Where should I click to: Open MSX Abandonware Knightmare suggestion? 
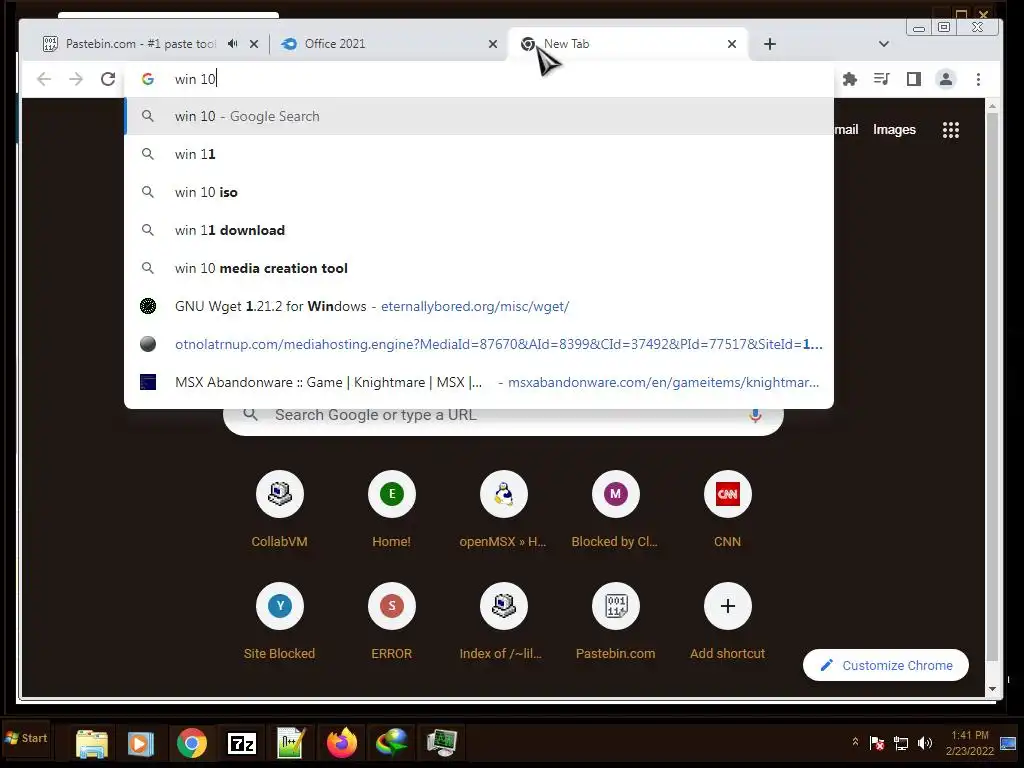pyautogui.click(x=479, y=382)
